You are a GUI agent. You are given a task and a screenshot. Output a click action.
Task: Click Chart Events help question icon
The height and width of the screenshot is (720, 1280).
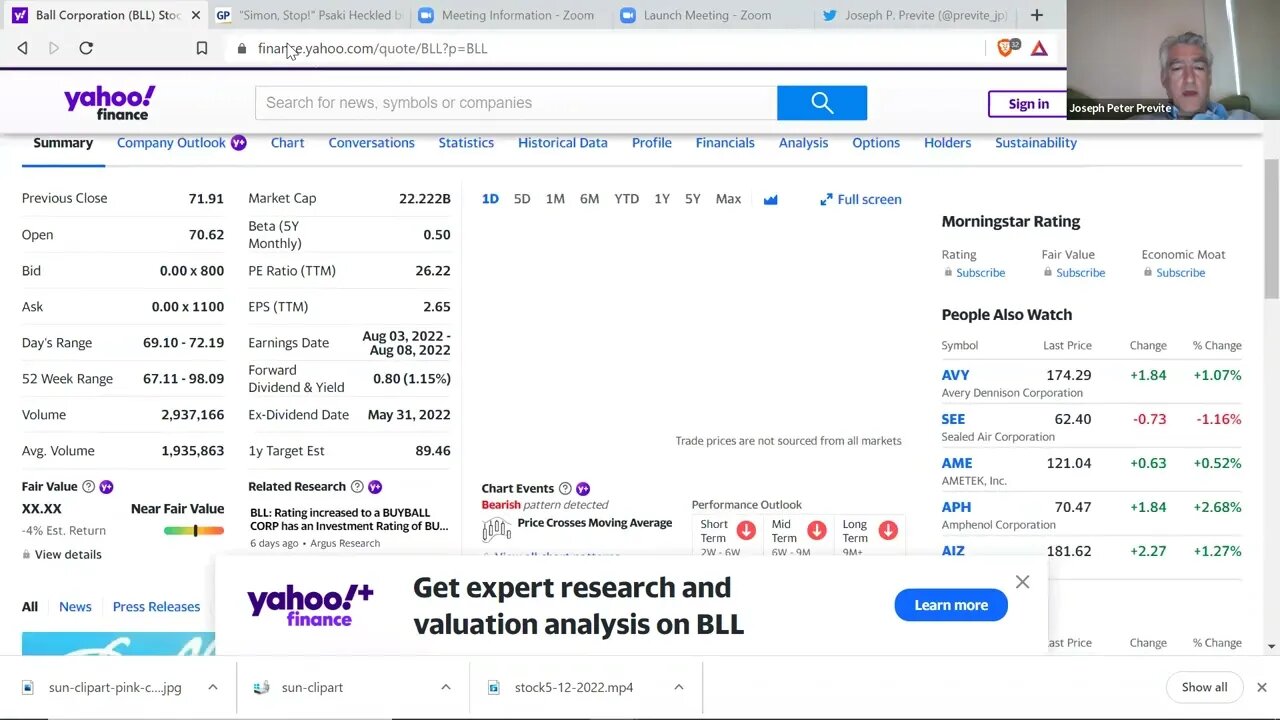coord(565,489)
